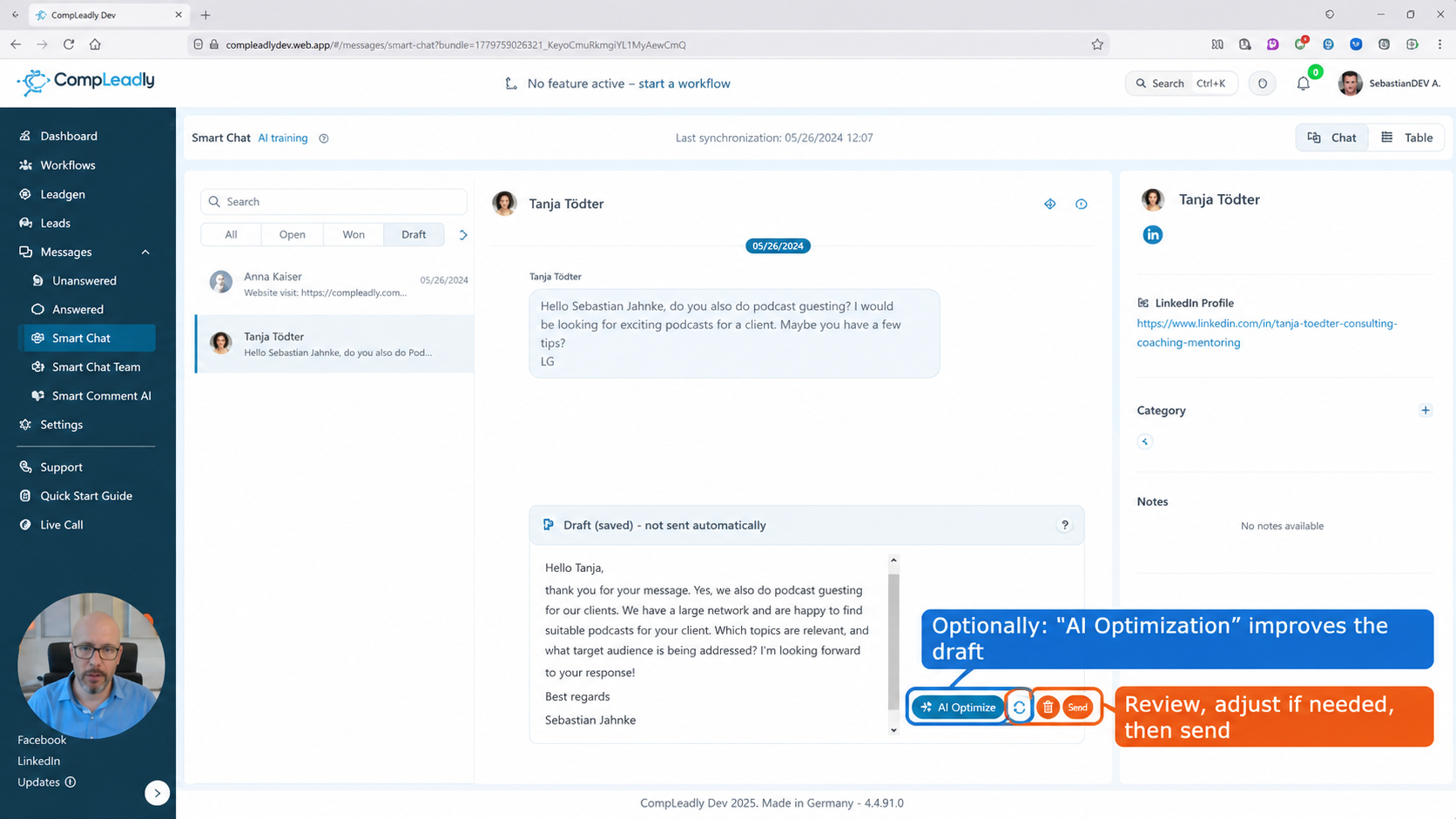Viewport: 1456px width, 819px height.
Task: Click the draft text scrollbar up arrow
Action: (893, 561)
